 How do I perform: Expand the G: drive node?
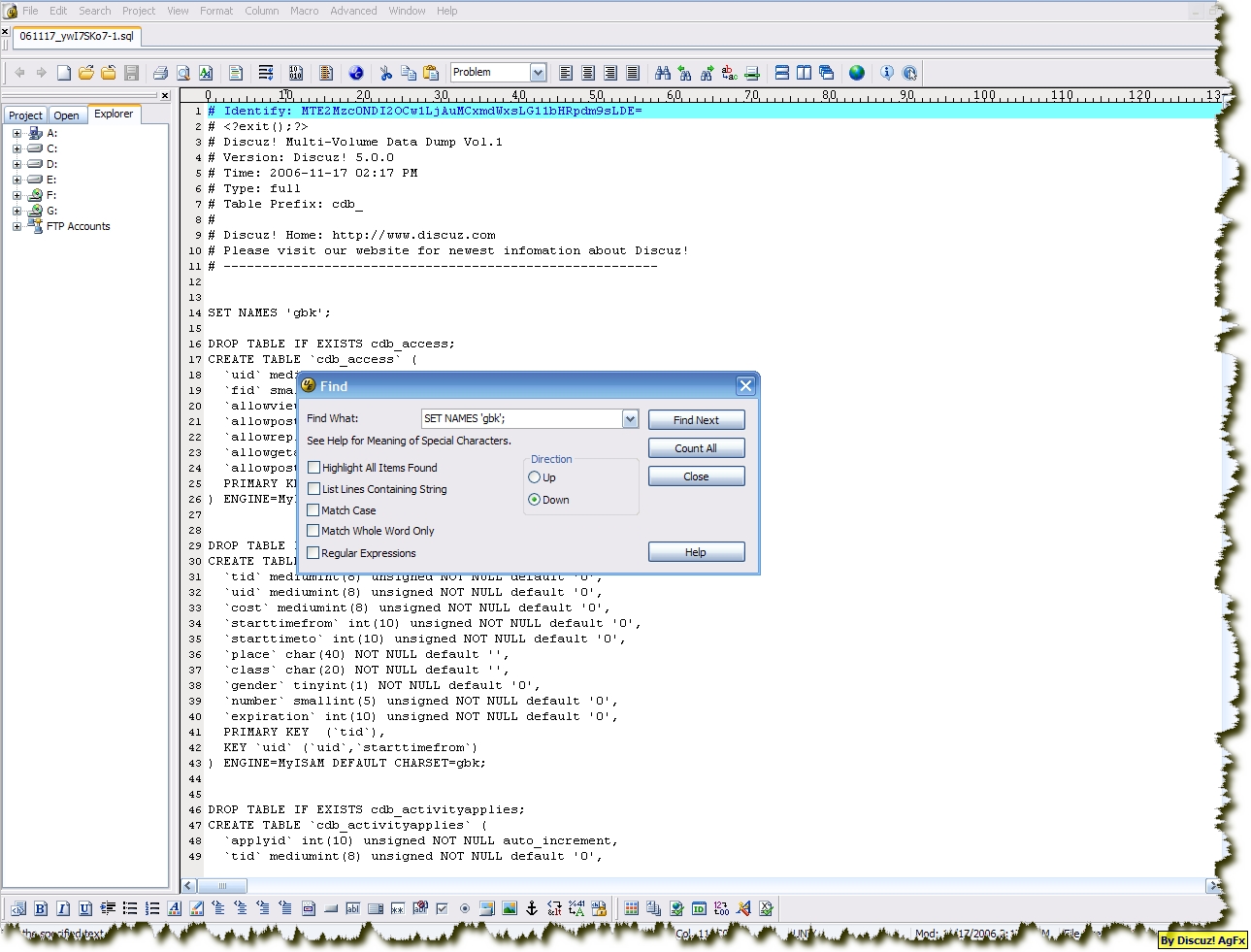(x=16, y=211)
